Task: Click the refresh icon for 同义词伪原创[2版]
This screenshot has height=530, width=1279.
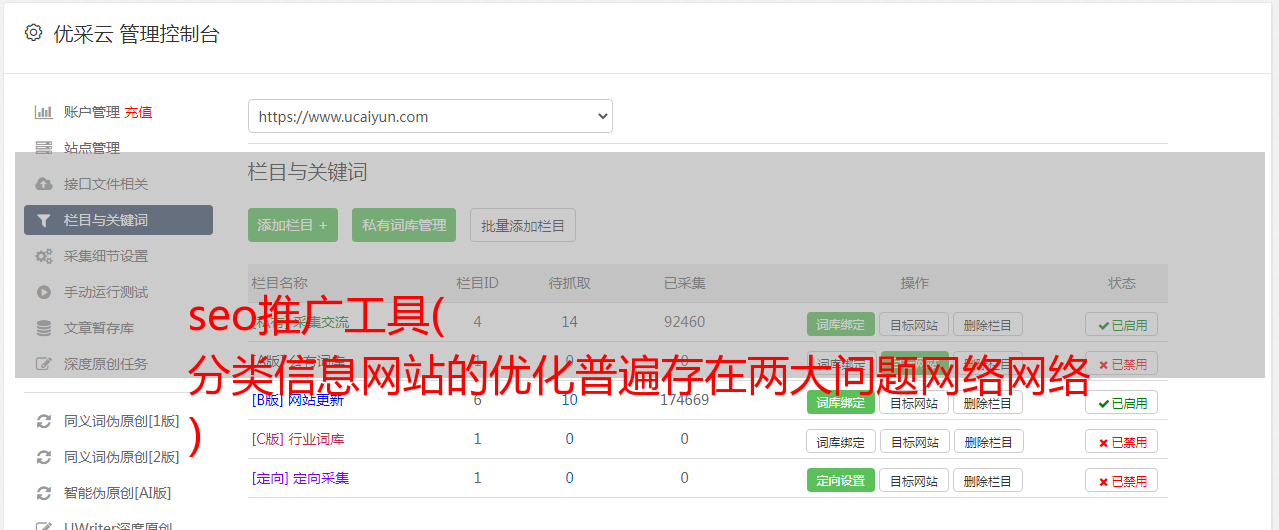Action: point(44,457)
